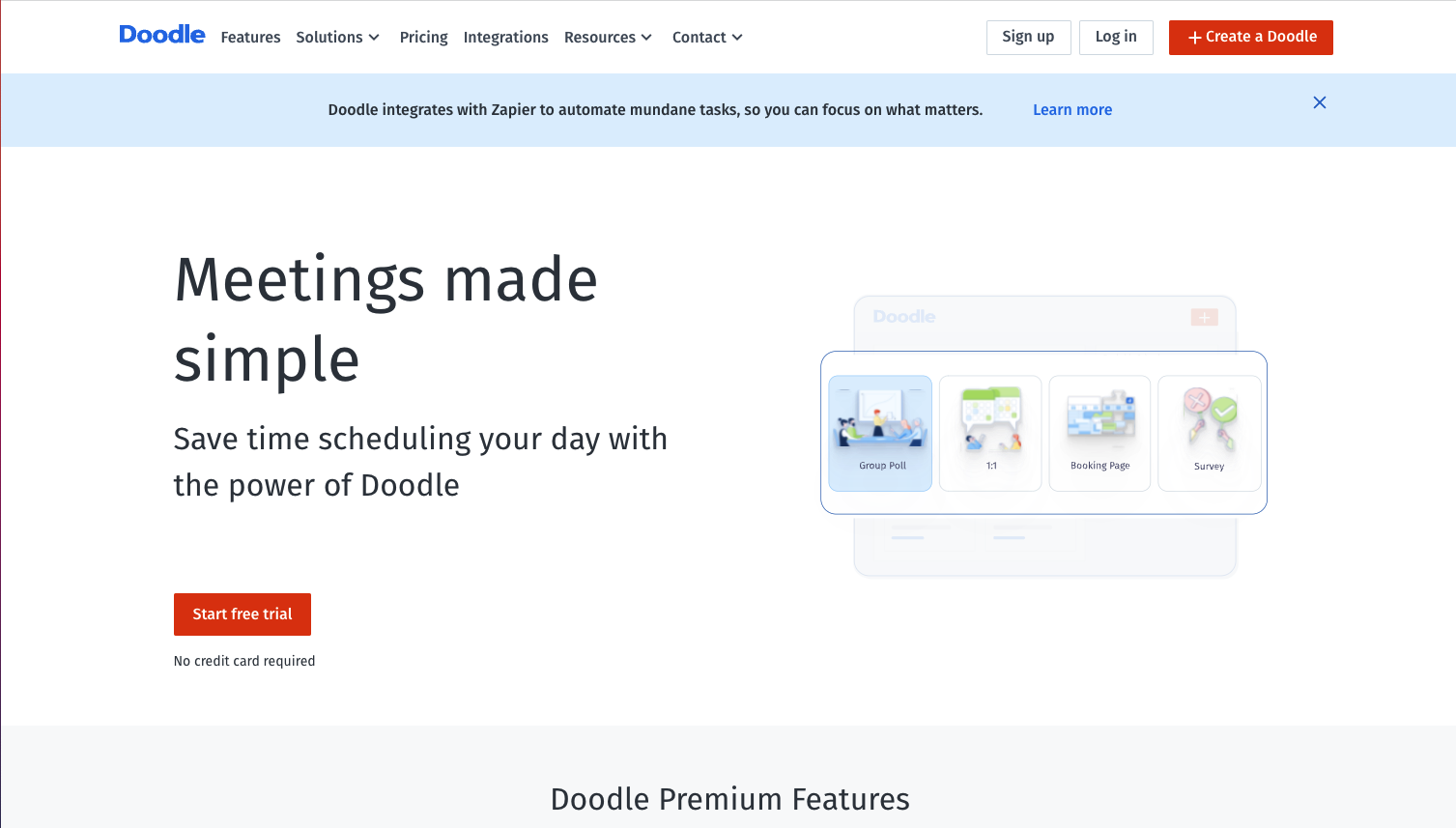The height and width of the screenshot is (828, 1456).
Task: Go to the Pricing page
Action: tap(423, 37)
